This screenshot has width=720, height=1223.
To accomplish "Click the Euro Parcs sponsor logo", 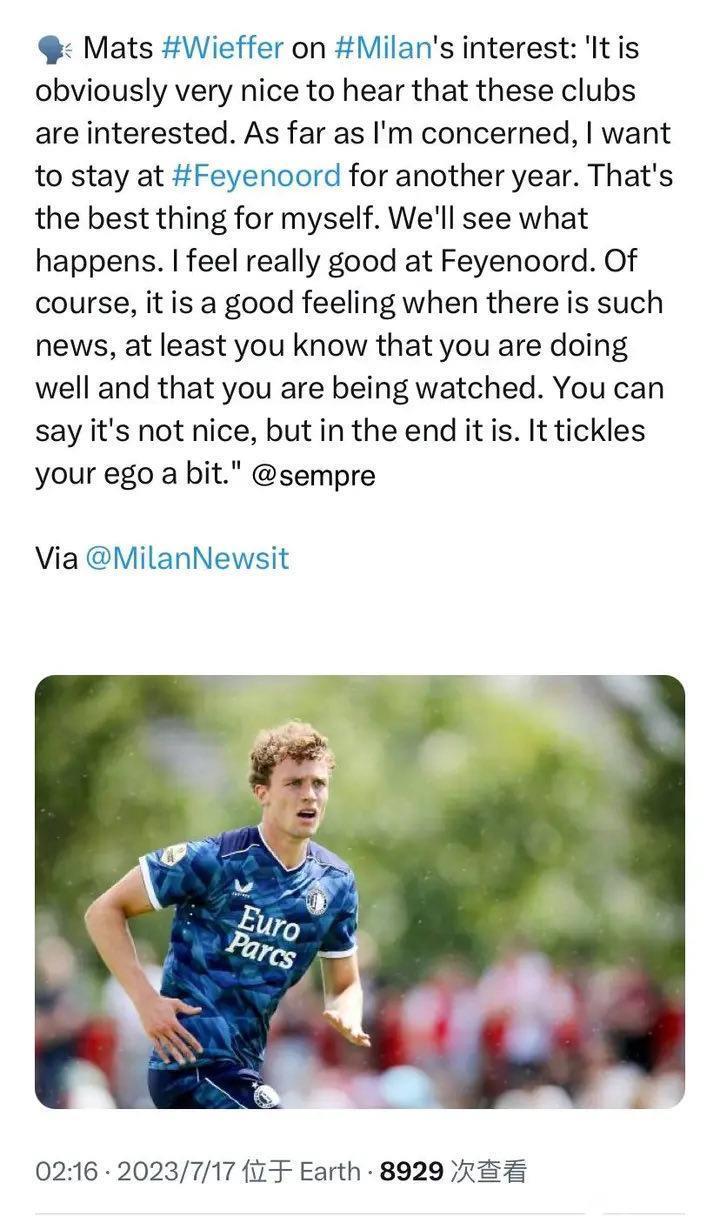I will 263,935.
